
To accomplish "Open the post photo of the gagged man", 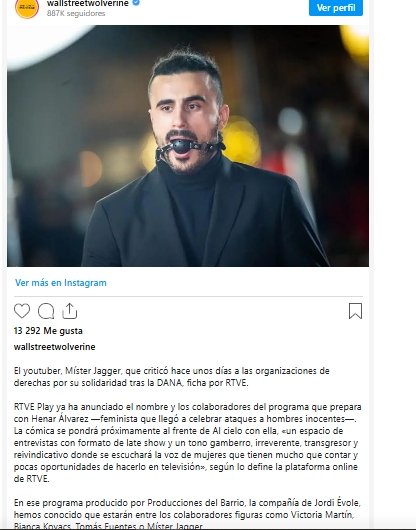I will [x=188, y=146].
